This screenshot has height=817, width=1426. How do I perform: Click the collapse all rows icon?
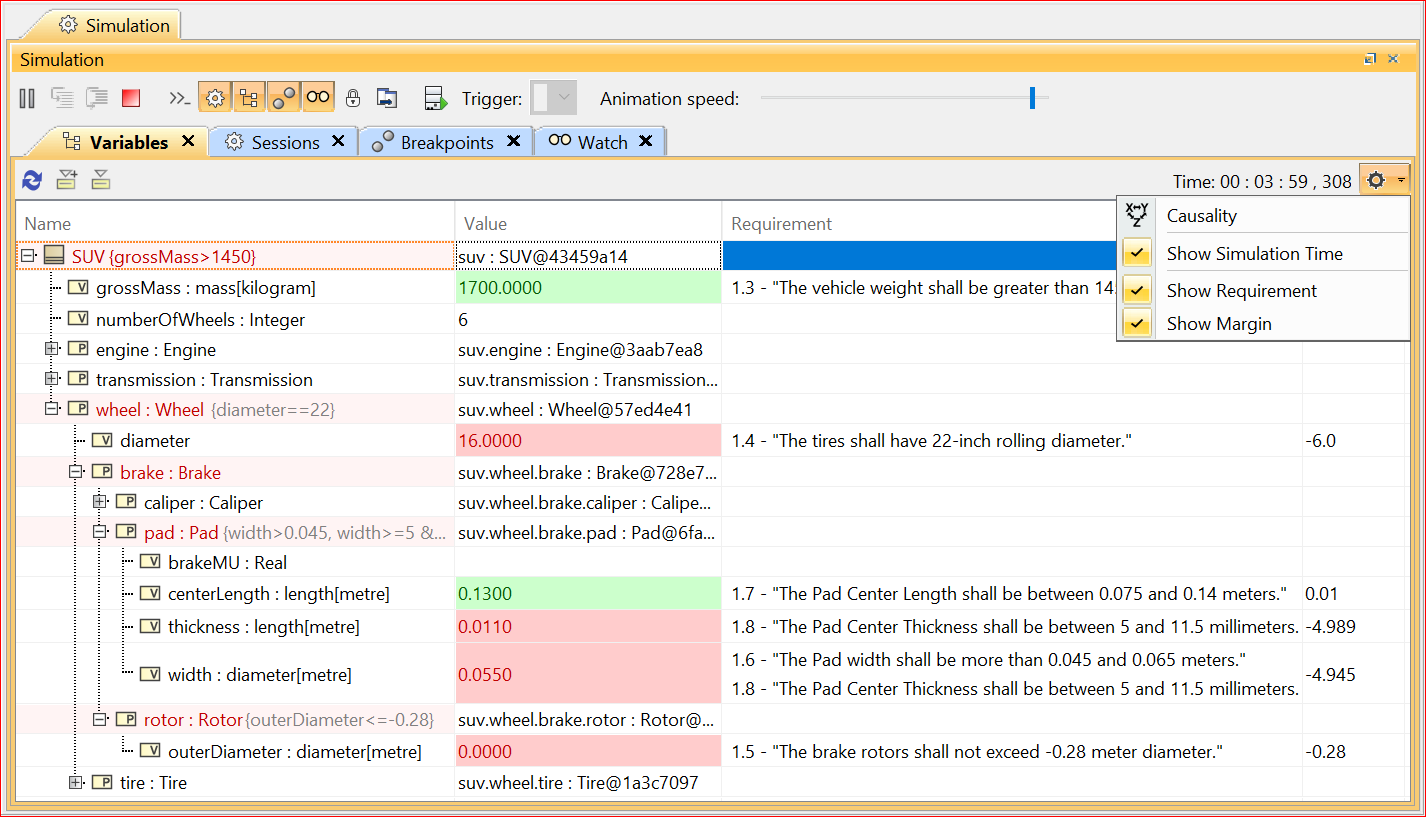click(101, 180)
